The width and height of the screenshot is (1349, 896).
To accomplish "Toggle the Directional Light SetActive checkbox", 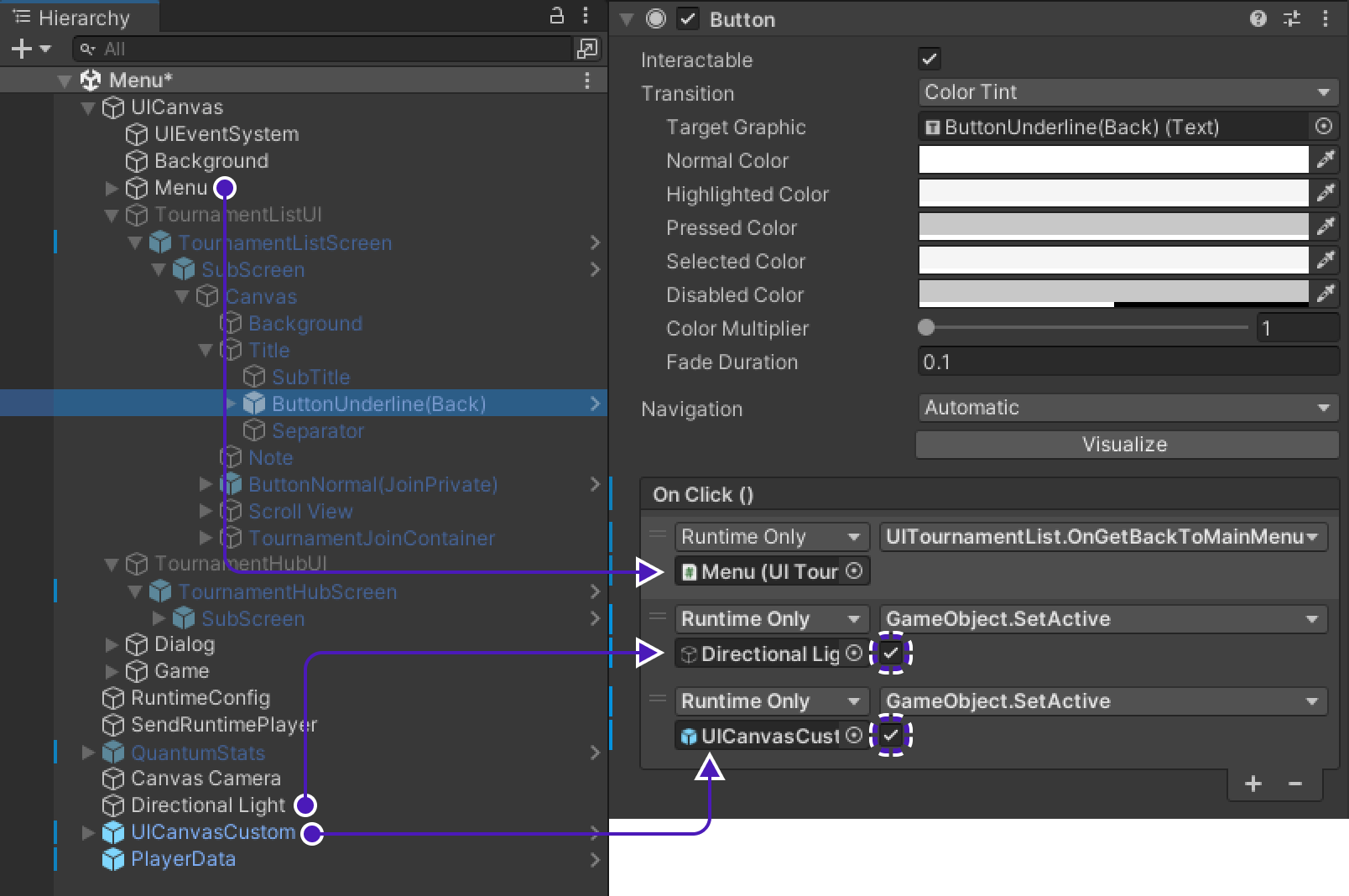I will pyautogui.click(x=891, y=653).
